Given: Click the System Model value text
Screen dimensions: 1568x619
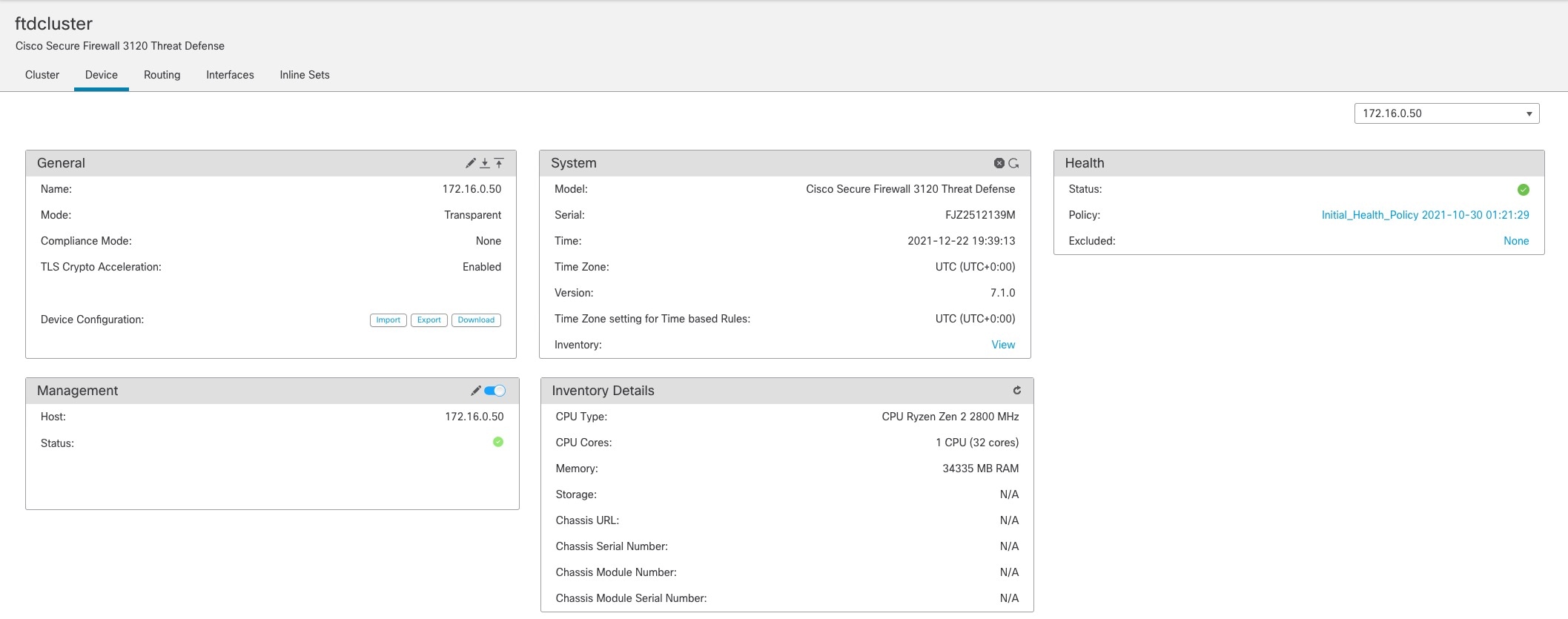Looking at the screenshot, I should (910, 189).
